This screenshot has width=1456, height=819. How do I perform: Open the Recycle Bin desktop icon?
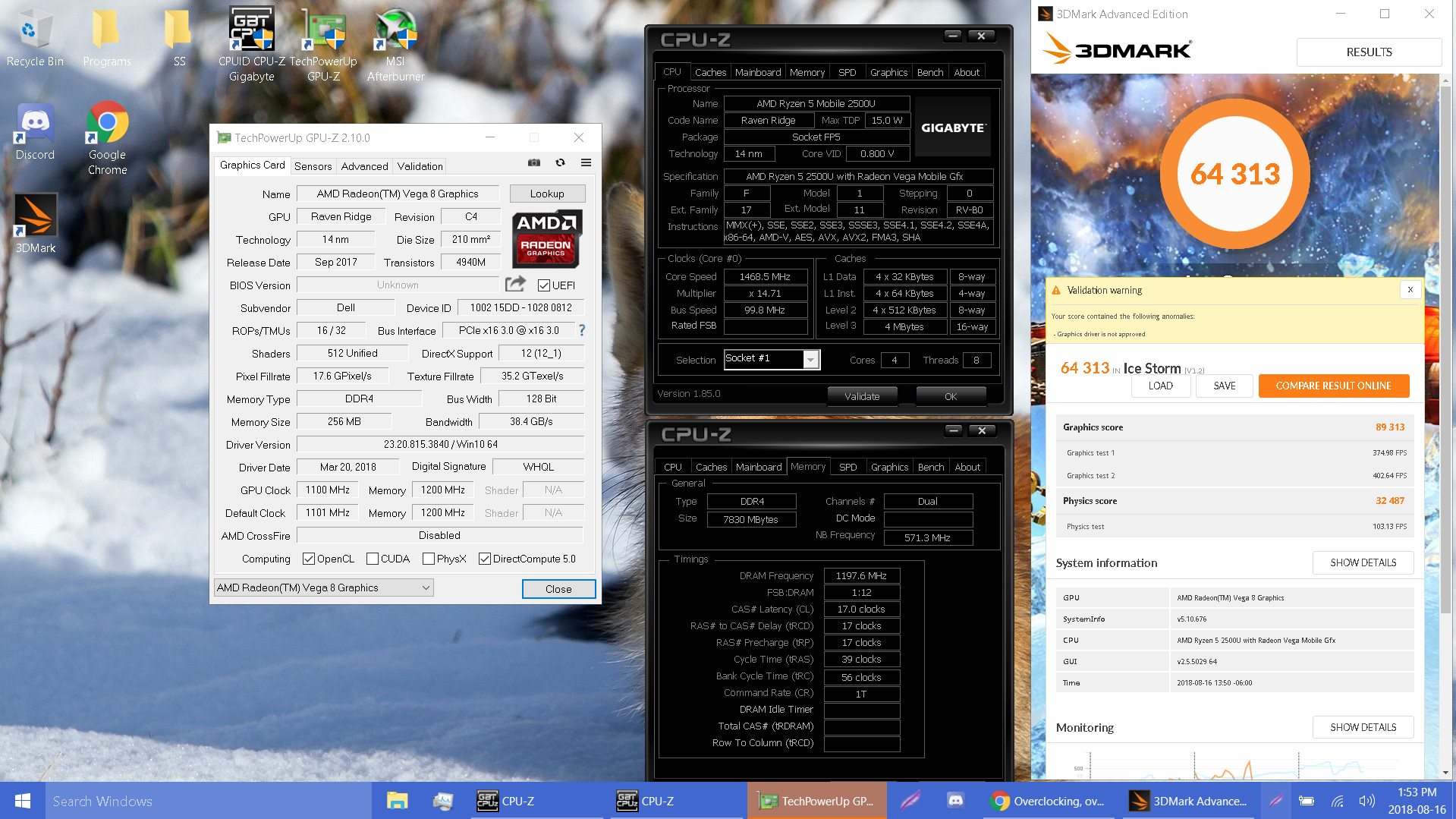point(35,38)
